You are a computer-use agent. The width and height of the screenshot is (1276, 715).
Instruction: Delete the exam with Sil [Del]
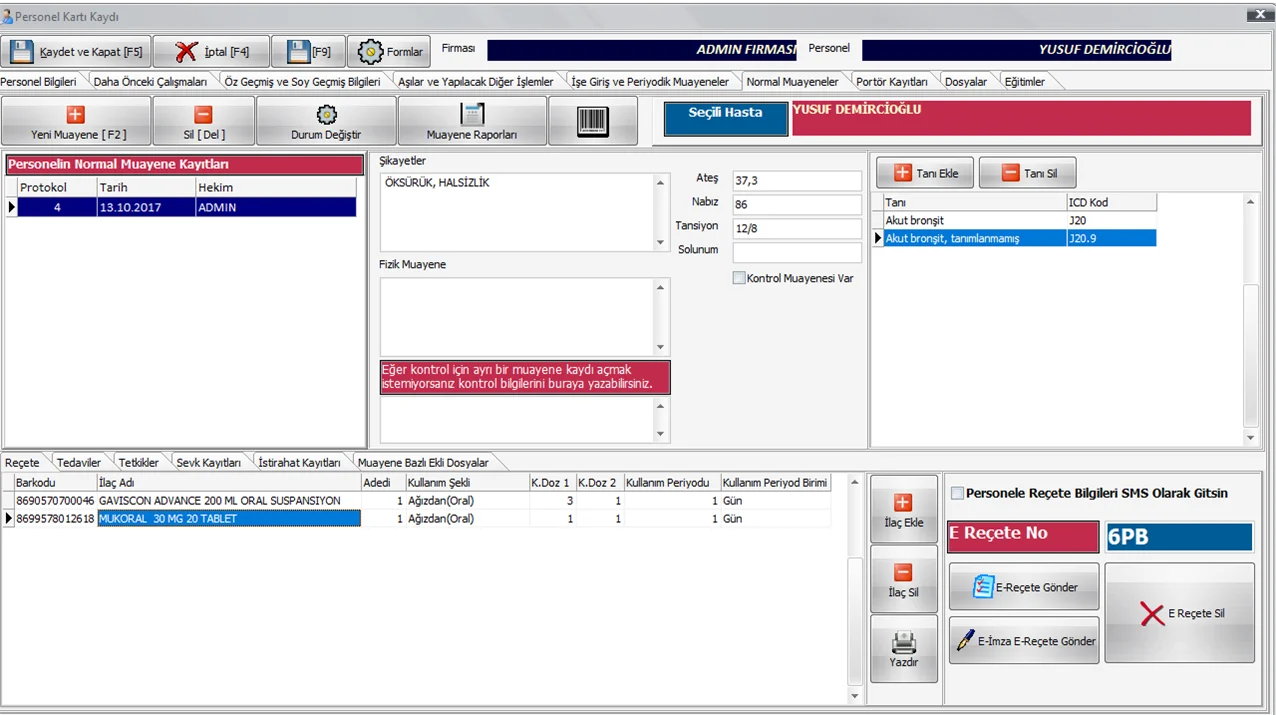[x=204, y=122]
